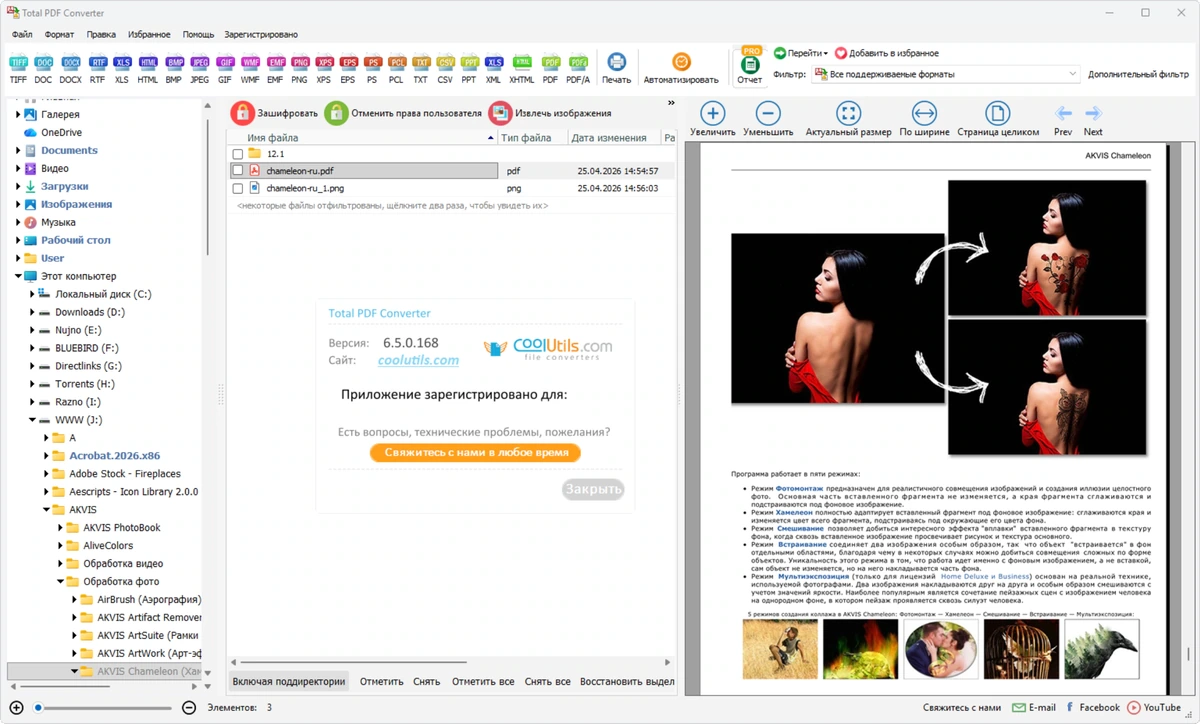
Task: Open the YouTube link in status bar
Action: pos(1154,708)
